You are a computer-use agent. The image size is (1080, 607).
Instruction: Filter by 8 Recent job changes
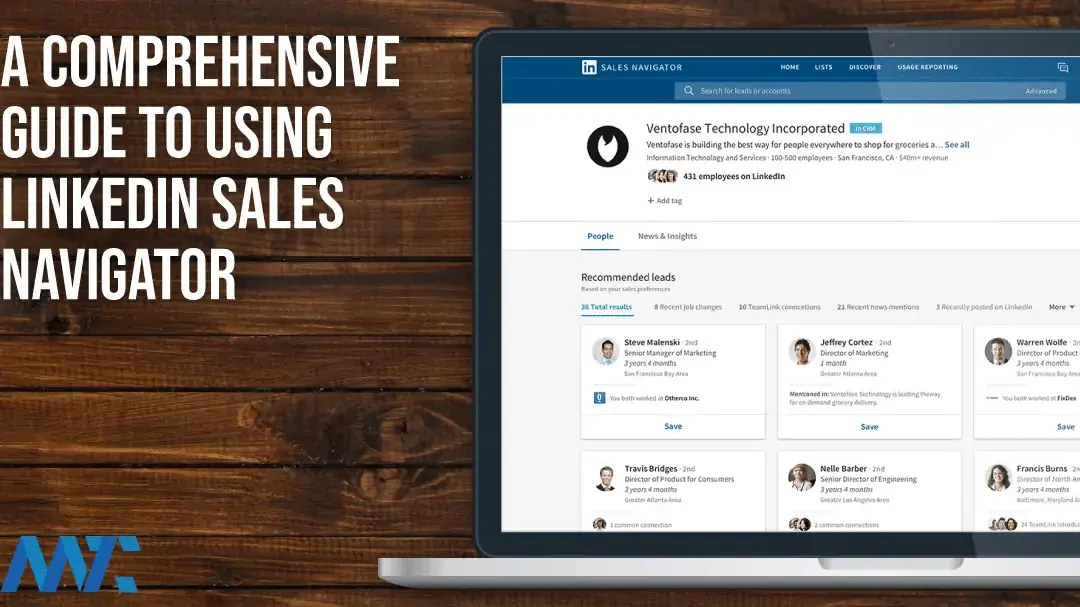coord(687,307)
